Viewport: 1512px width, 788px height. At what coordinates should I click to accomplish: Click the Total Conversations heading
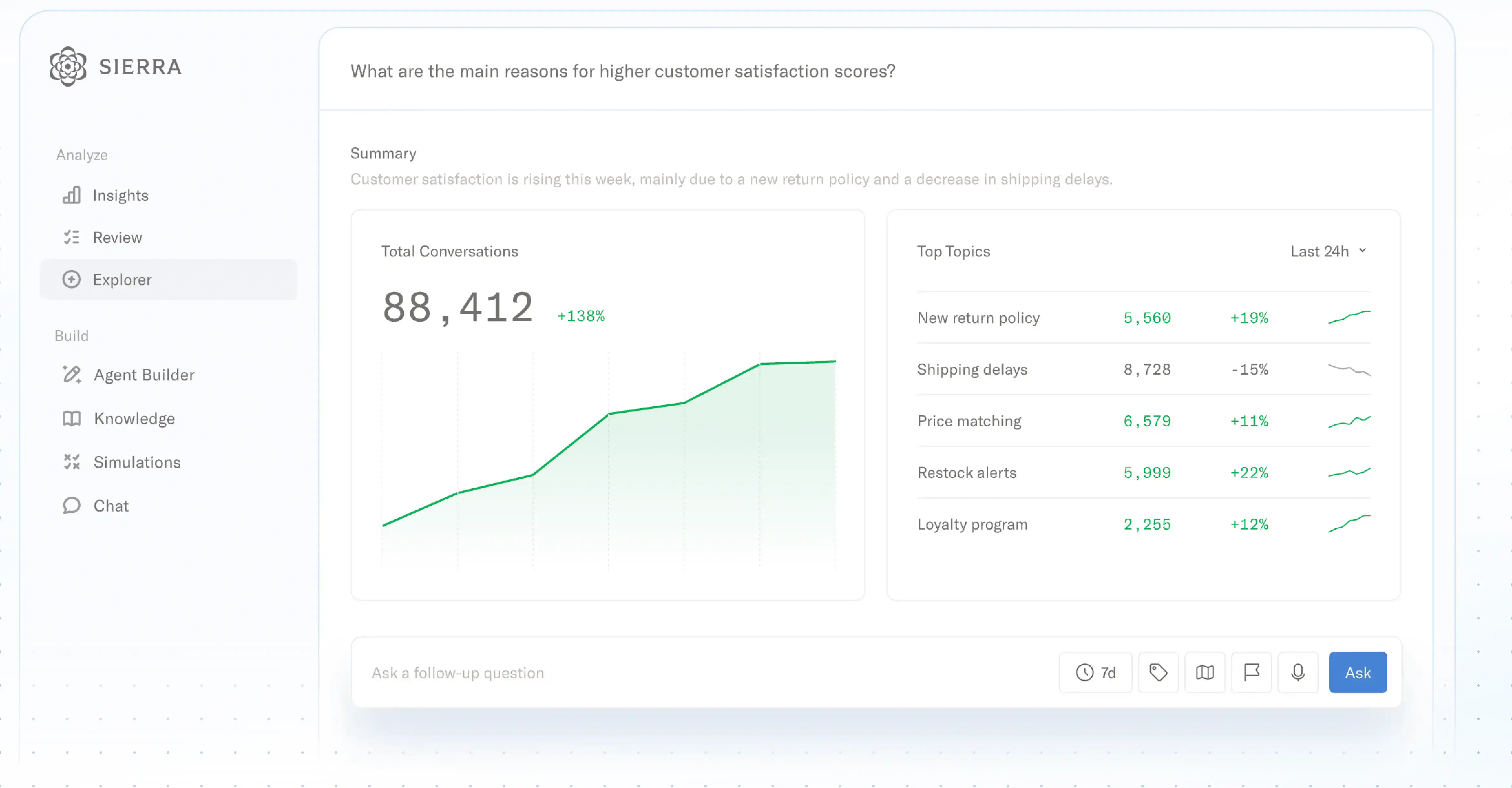pos(450,251)
